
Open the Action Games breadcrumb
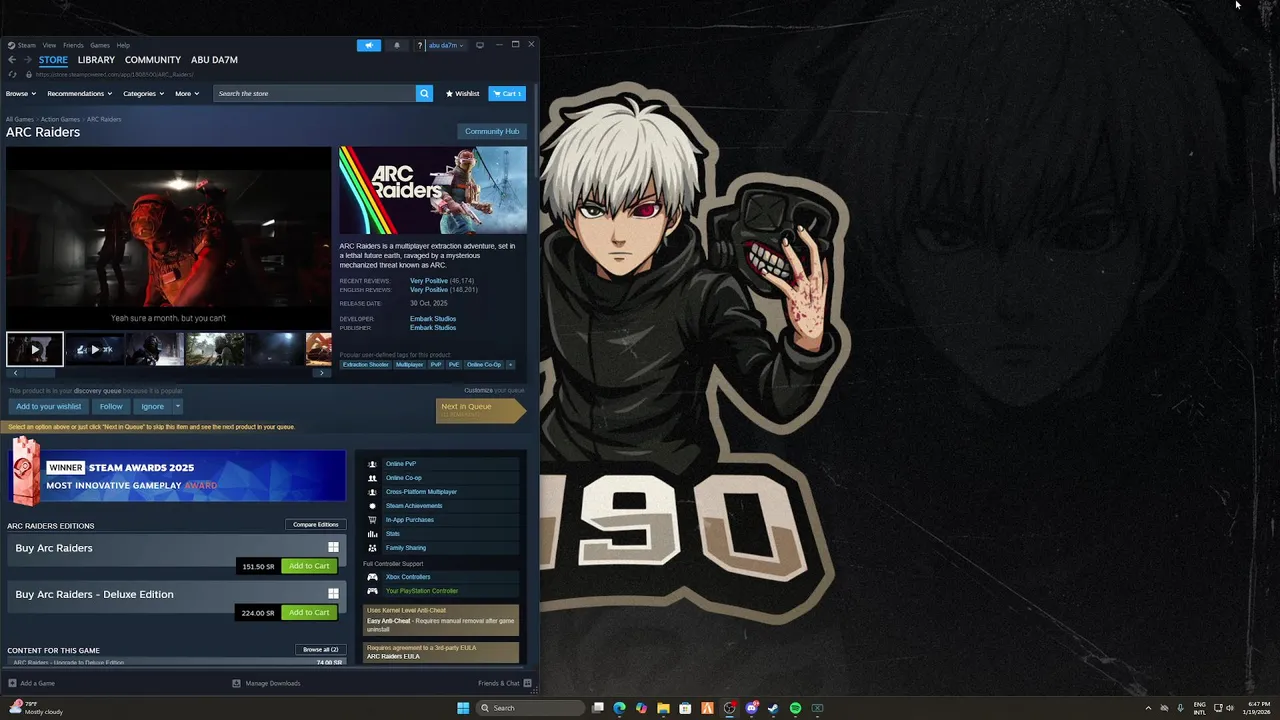[60, 119]
